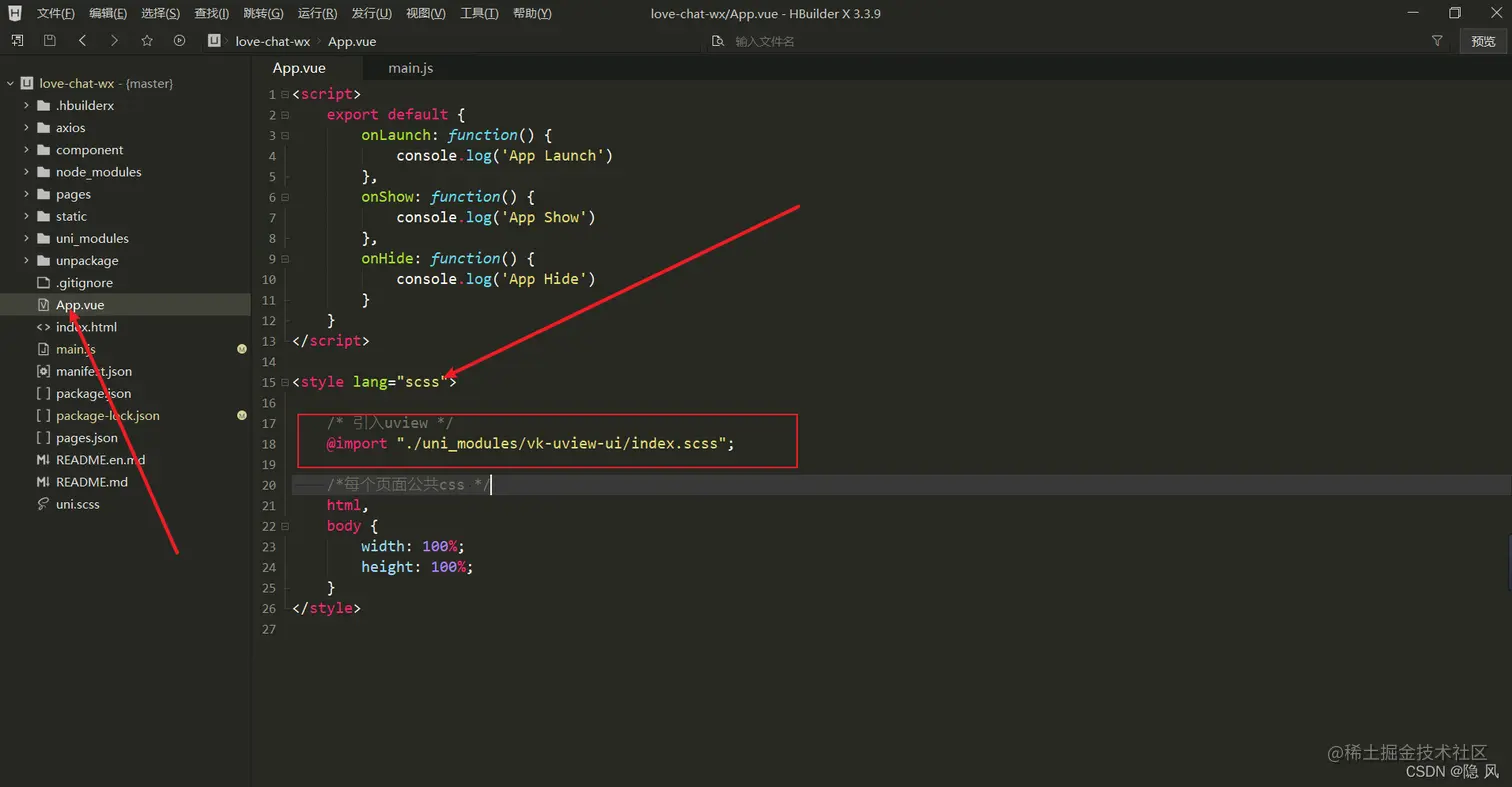
Task: Click App.vue in the breadcrumb
Action: [x=352, y=41]
